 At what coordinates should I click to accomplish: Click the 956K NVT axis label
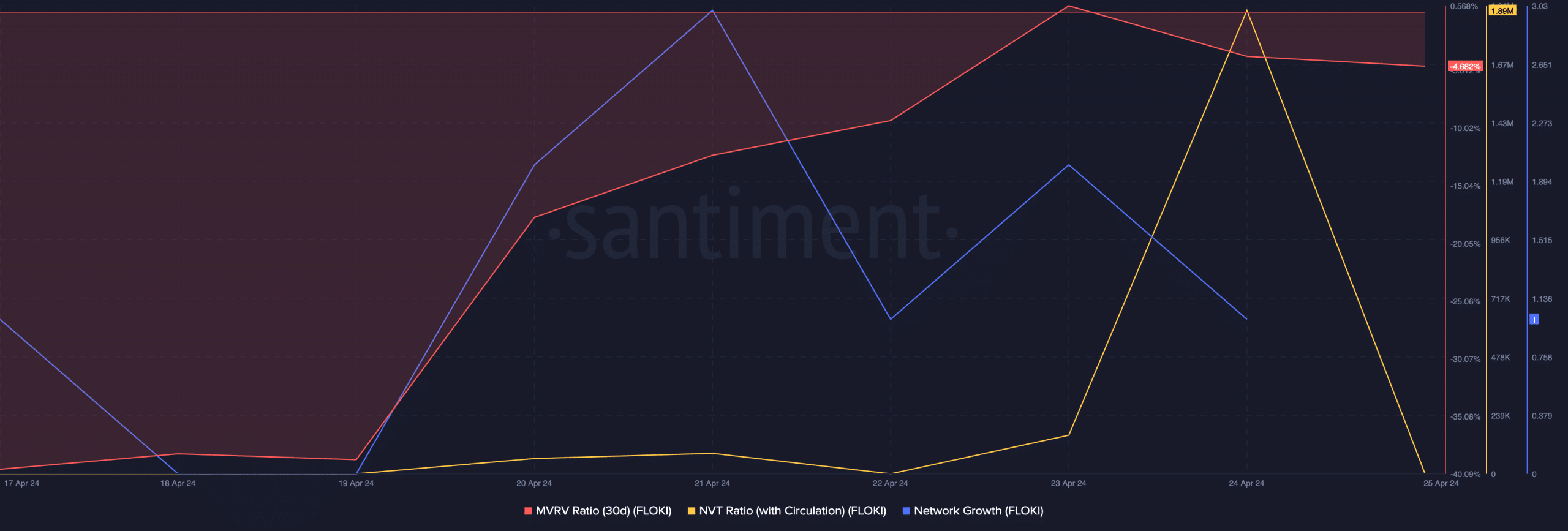(1501, 240)
